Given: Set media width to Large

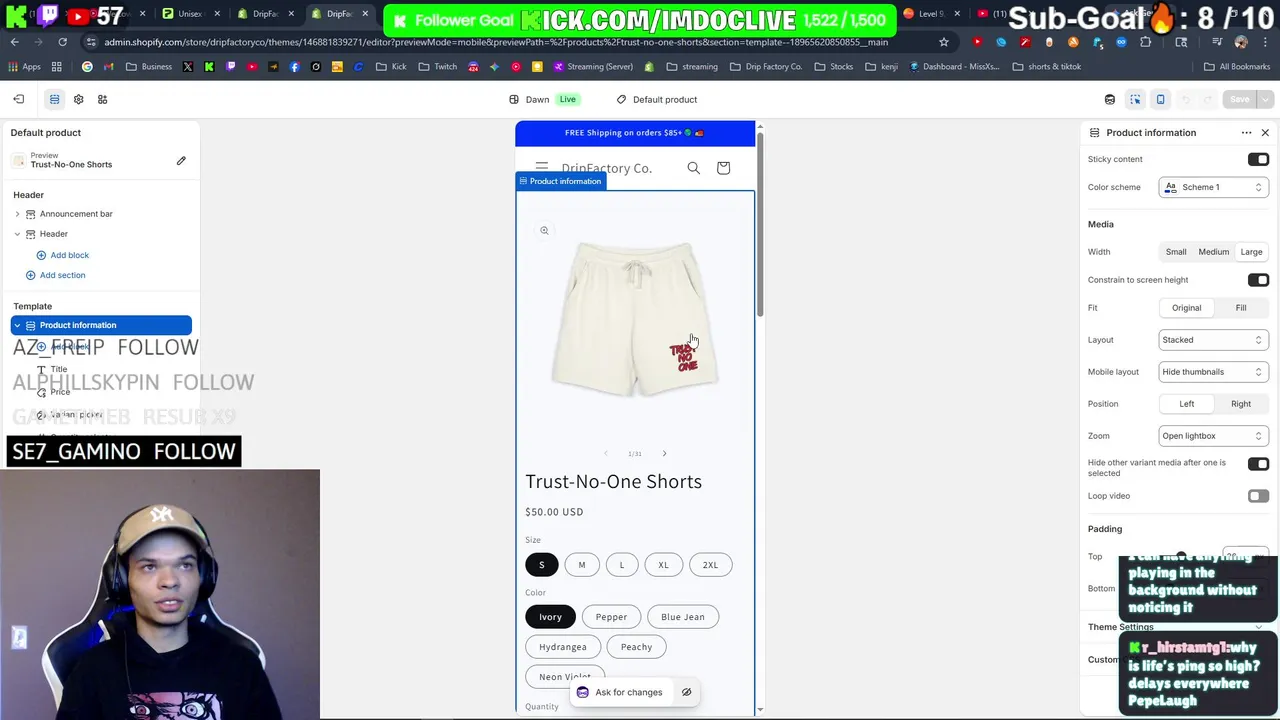Looking at the screenshot, I should click(x=1251, y=252).
